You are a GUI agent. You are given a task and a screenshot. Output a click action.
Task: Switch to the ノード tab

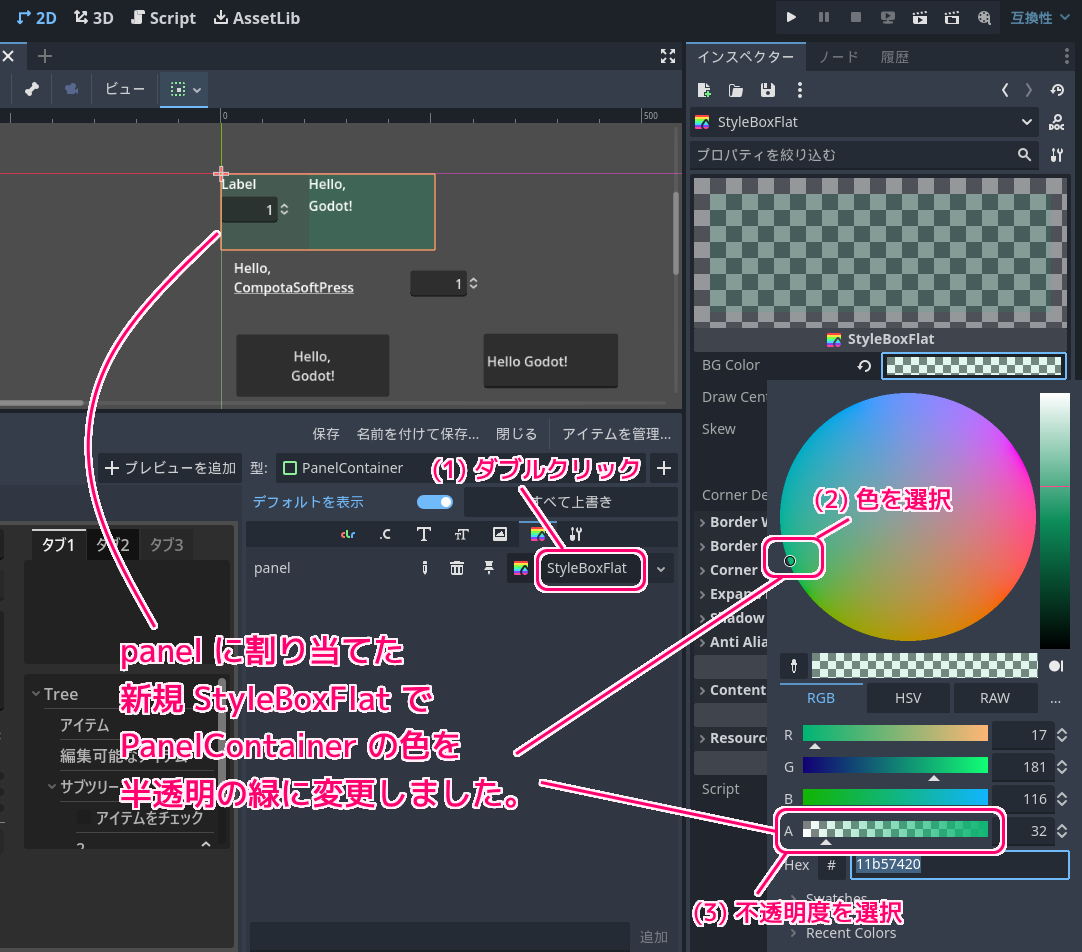point(838,57)
